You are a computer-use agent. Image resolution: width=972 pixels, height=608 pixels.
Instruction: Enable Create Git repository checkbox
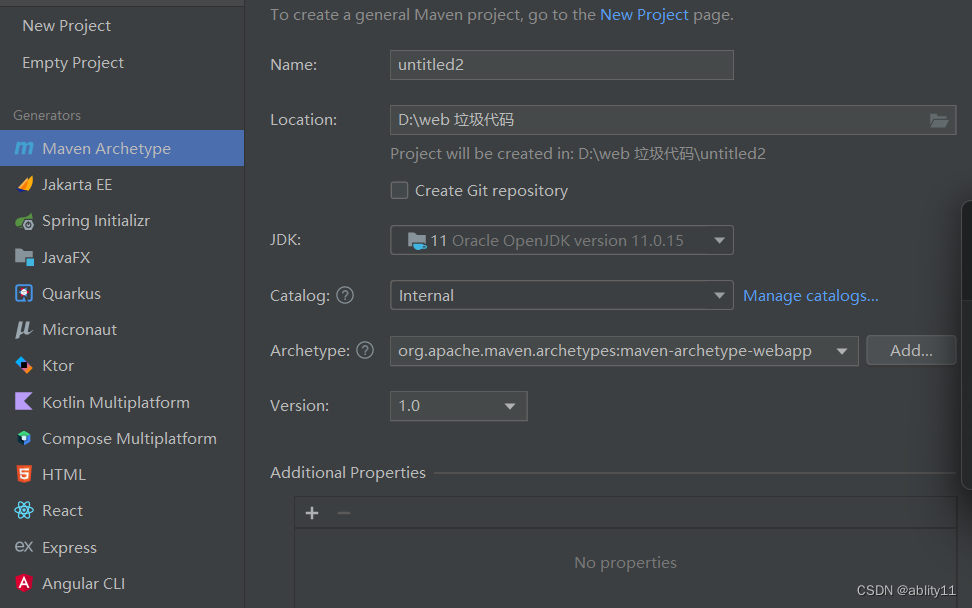click(399, 190)
